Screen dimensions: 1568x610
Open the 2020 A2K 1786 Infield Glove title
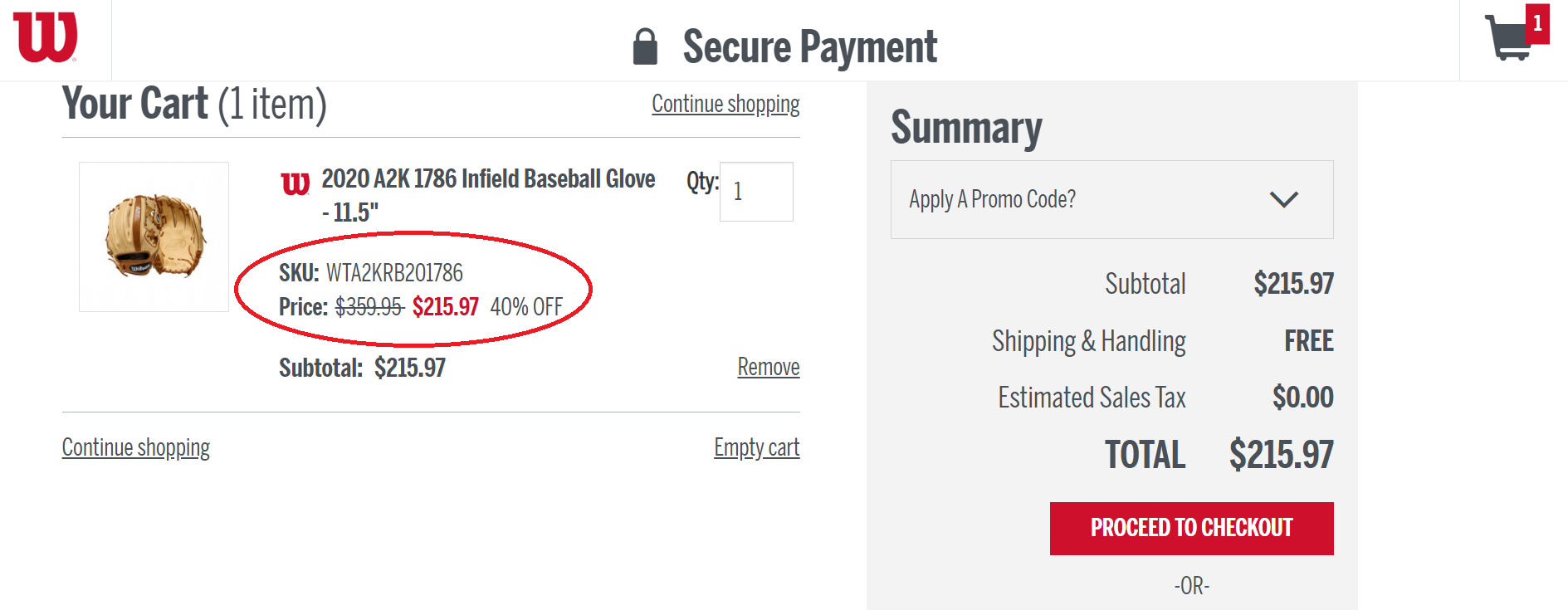coord(488,195)
